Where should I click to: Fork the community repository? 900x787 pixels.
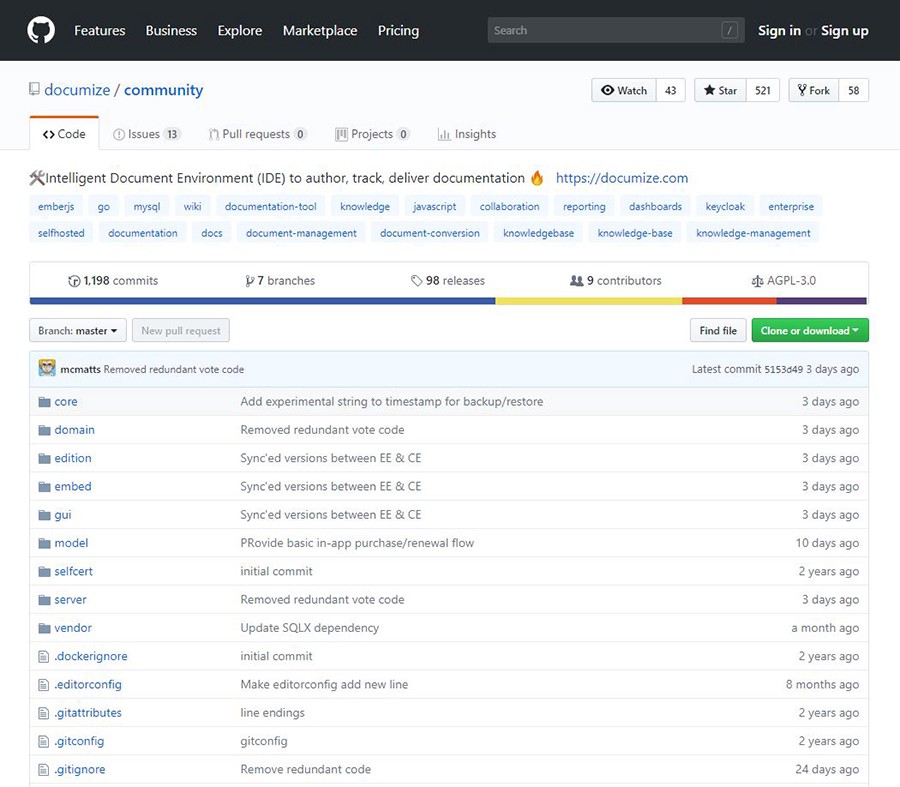813,90
